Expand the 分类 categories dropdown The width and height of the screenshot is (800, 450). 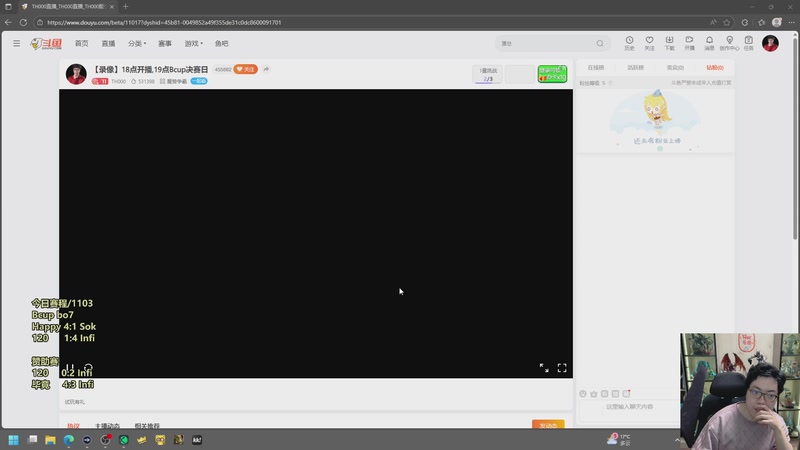click(x=137, y=43)
